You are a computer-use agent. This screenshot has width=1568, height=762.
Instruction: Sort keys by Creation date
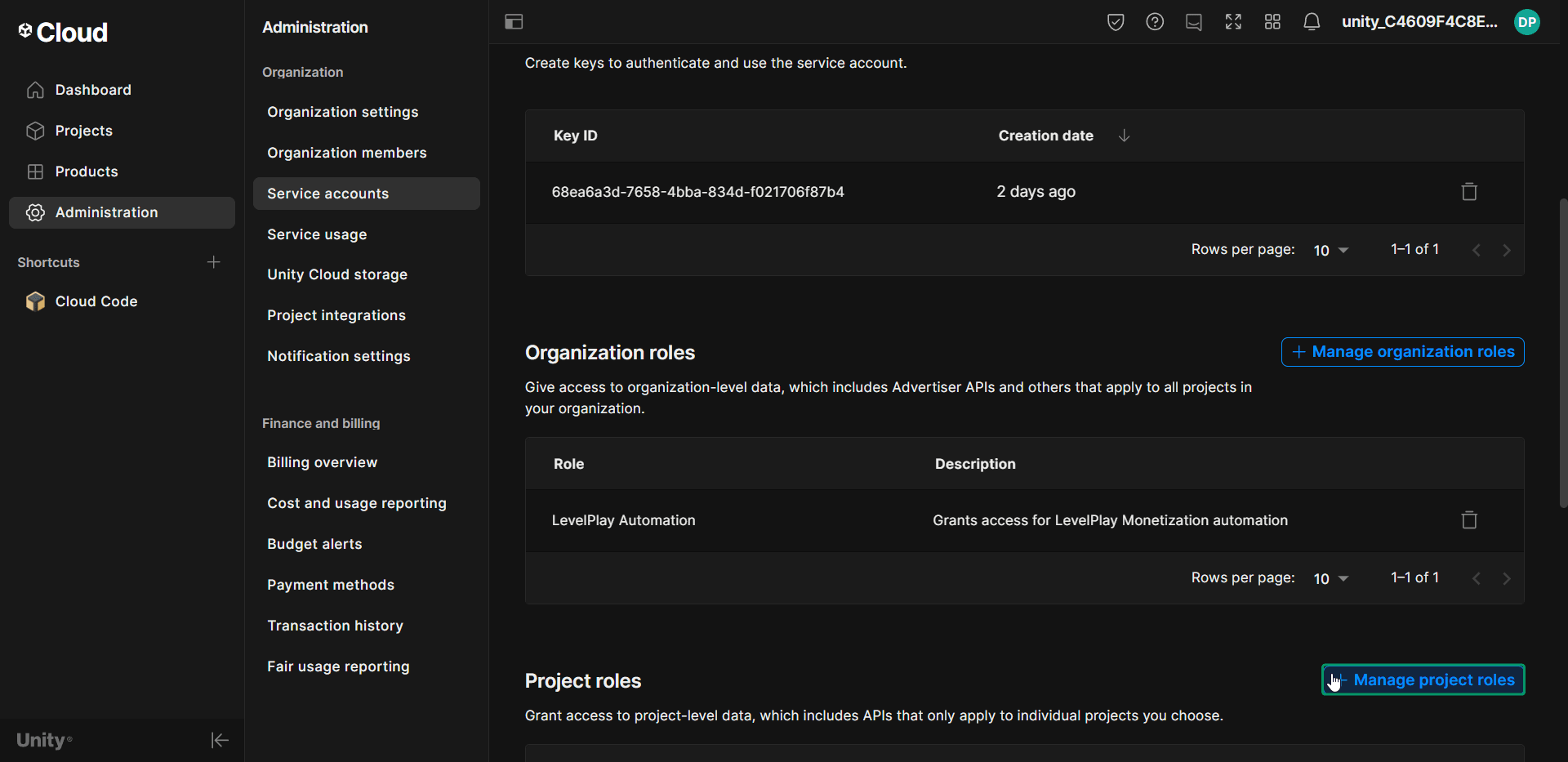(1045, 136)
